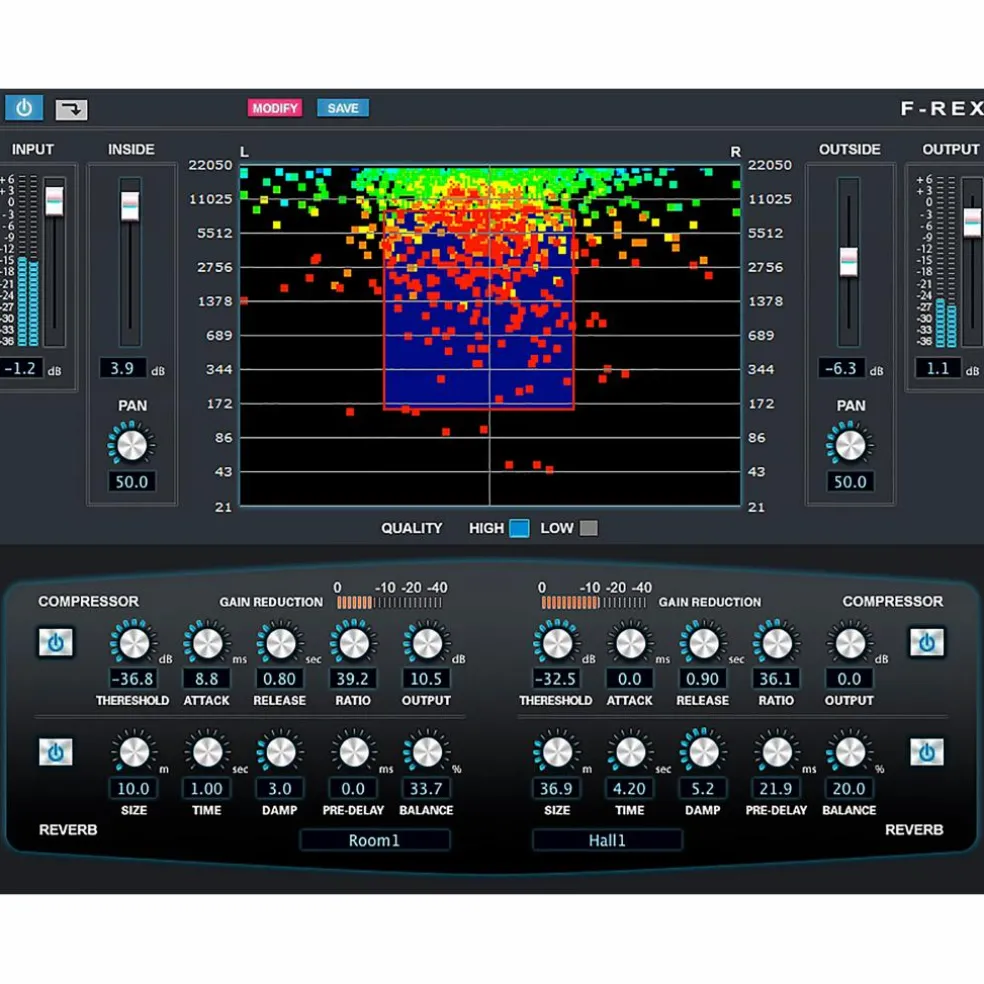The height and width of the screenshot is (984, 984).
Task: Select the left compressor THRESHOLD knob
Action: coord(134,643)
